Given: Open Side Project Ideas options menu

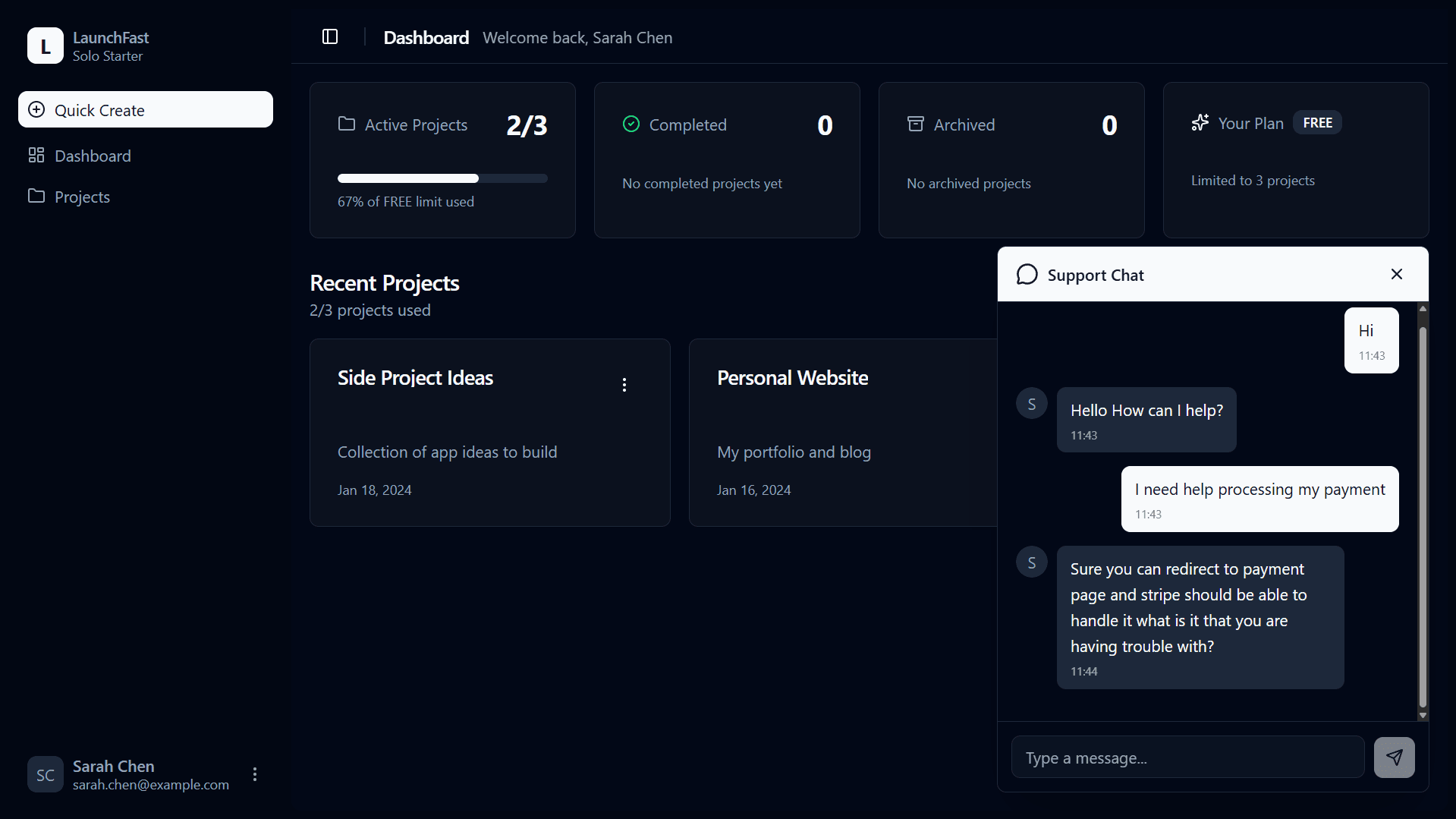Looking at the screenshot, I should [x=624, y=385].
